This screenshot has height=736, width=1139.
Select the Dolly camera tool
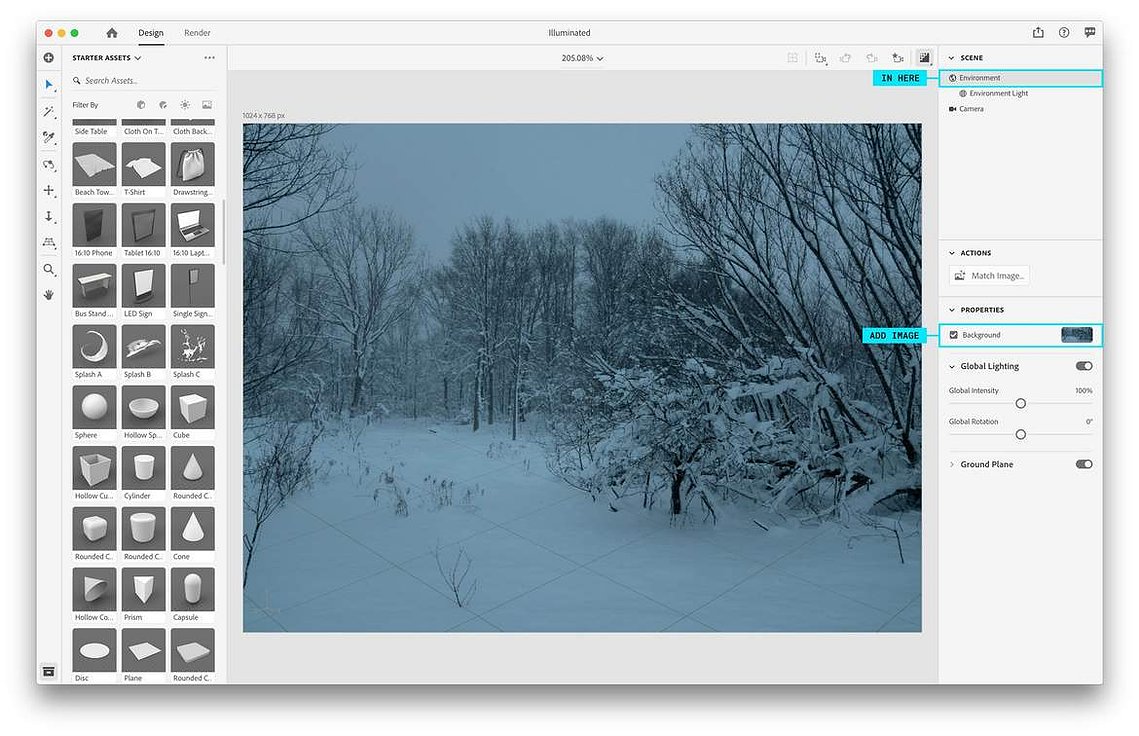click(x=49, y=217)
